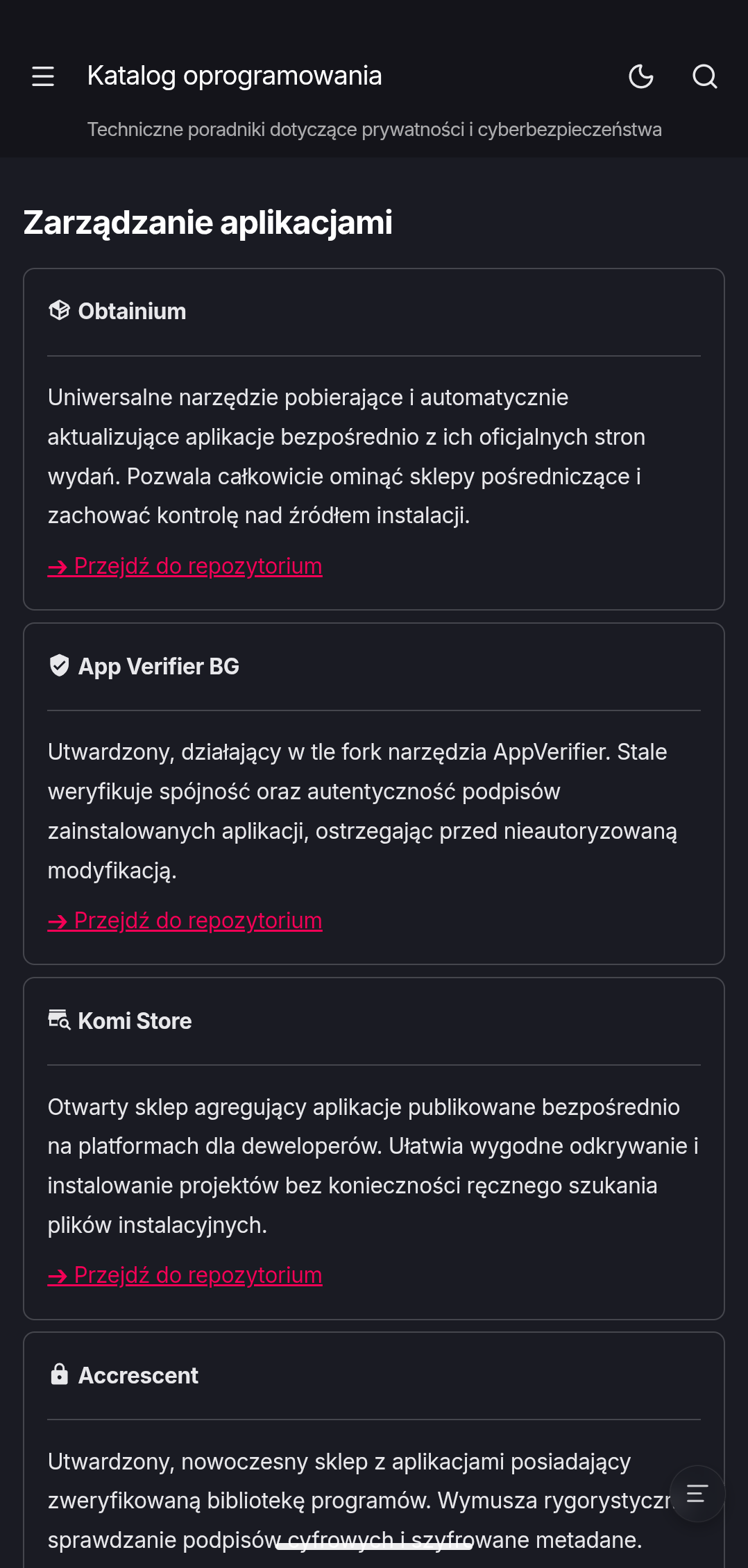This screenshot has height=1568, width=748.
Task: Follow Komi Store's repository link
Action: coord(185,1275)
